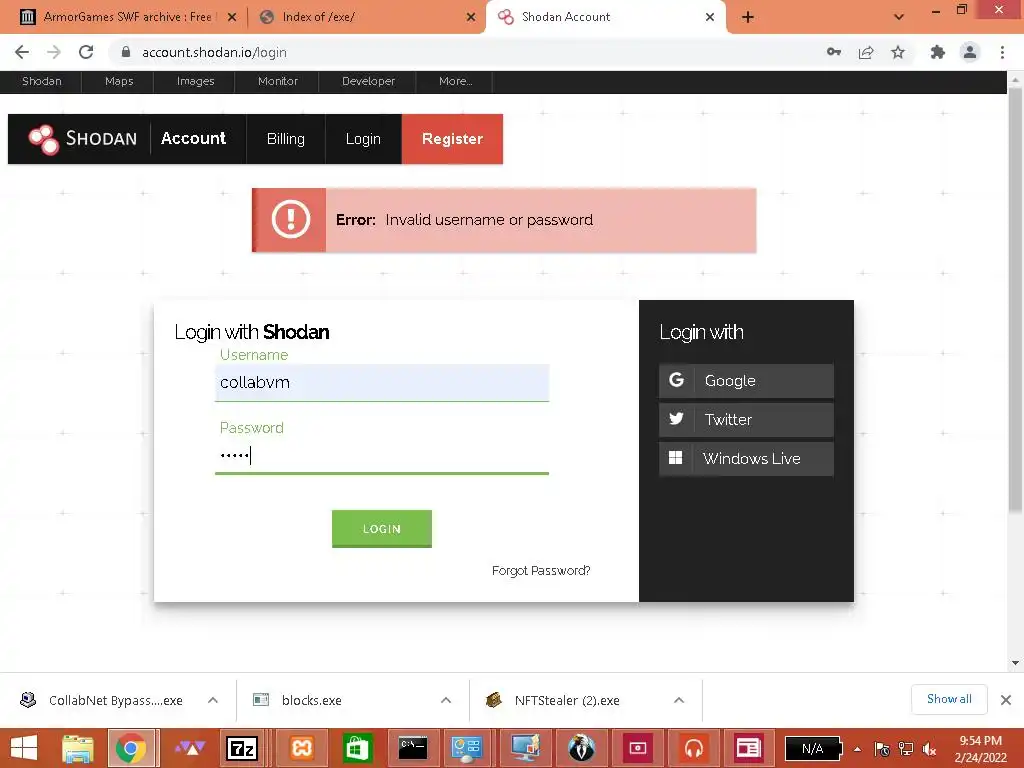This screenshot has height=768, width=1024.
Task: Reload the current page
Action: coord(86,52)
